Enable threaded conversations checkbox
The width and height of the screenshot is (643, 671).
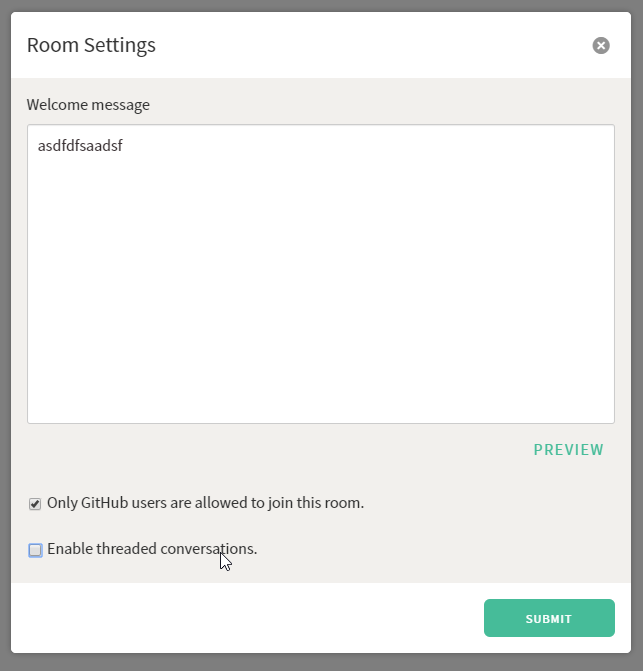pos(35,550)
